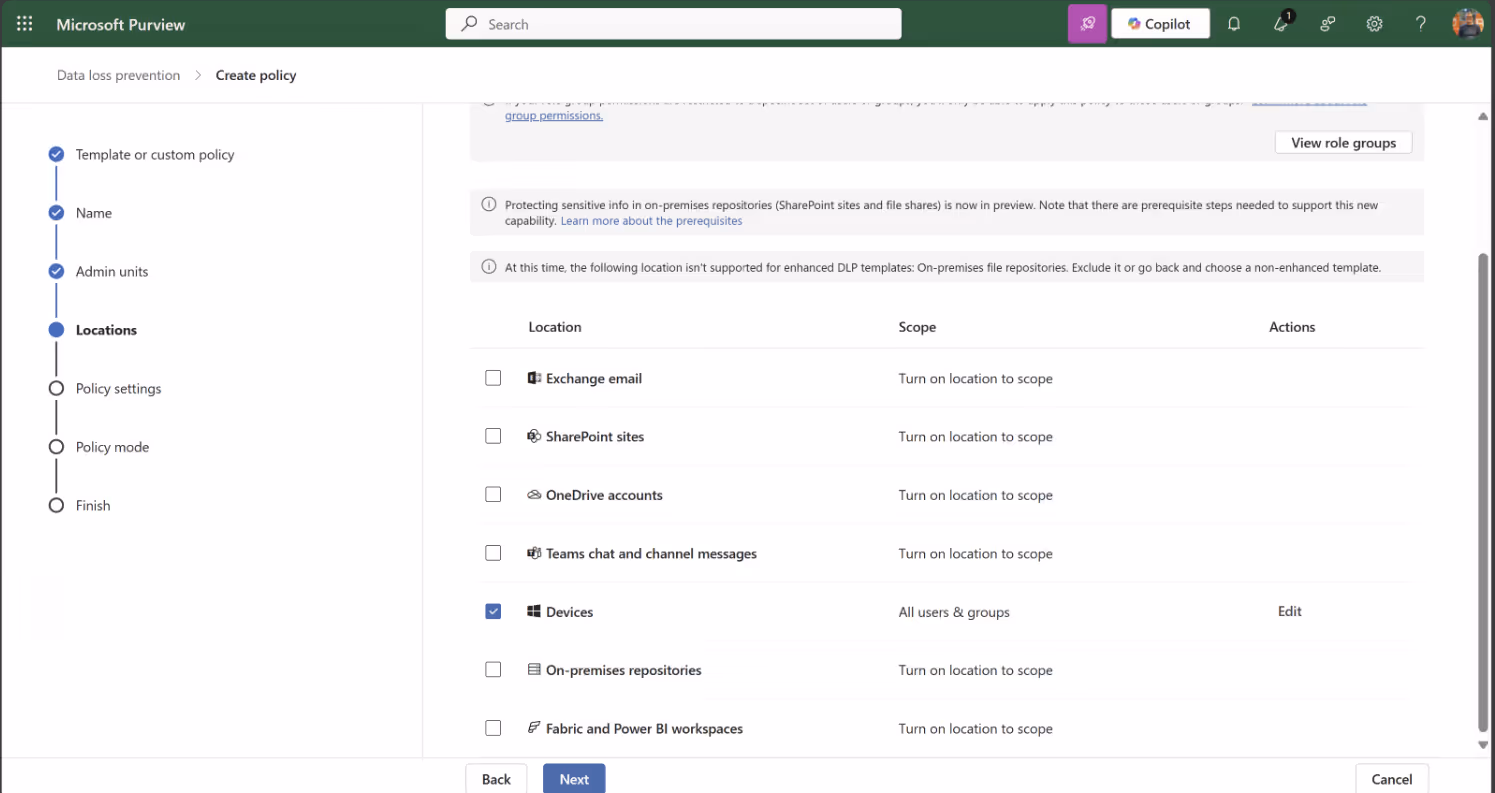The image size is (1495, 793).
Task: Enable the OneDrive accounts checkbox
Action: pos(493,495)
